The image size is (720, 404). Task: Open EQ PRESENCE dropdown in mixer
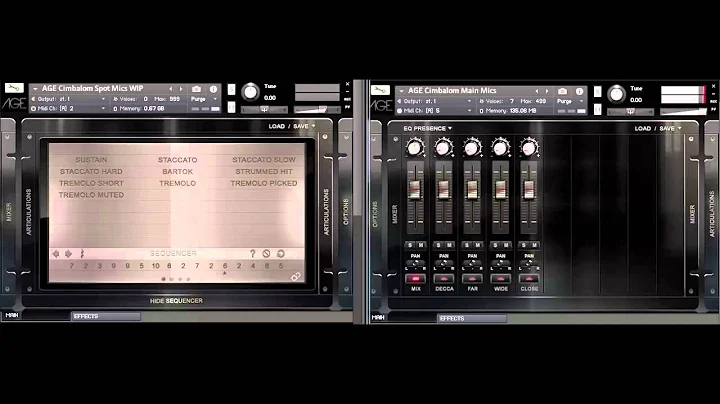click(428, 129)
